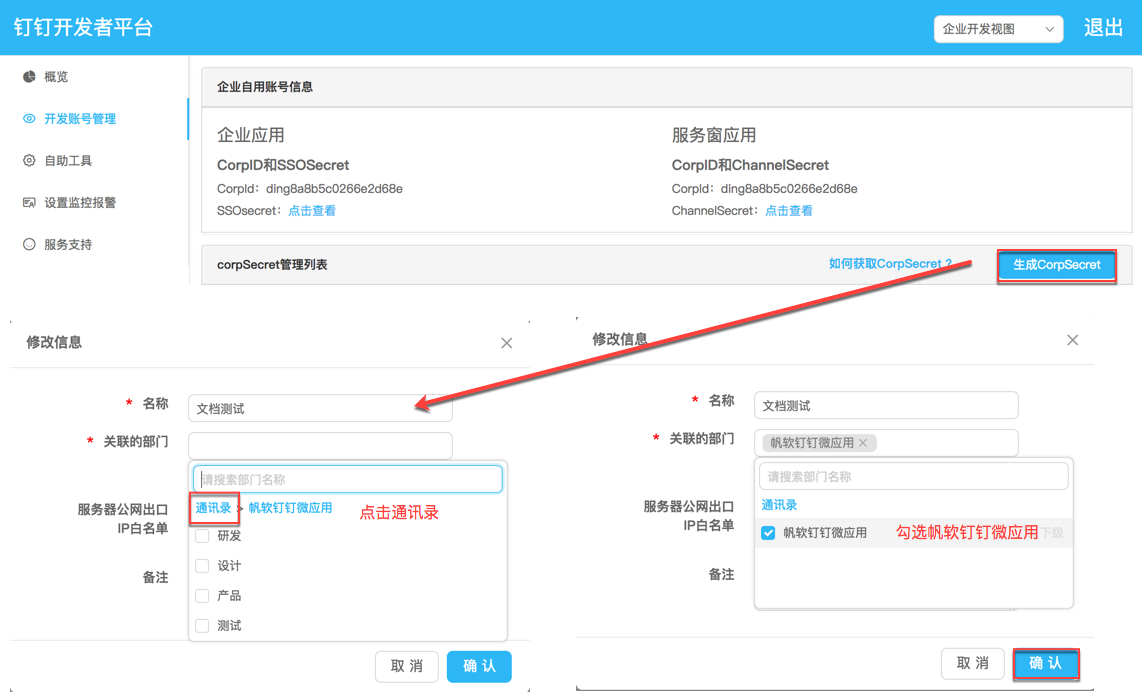
Task: Open 服务支持 in the sidebar
Action: (68, 244)
